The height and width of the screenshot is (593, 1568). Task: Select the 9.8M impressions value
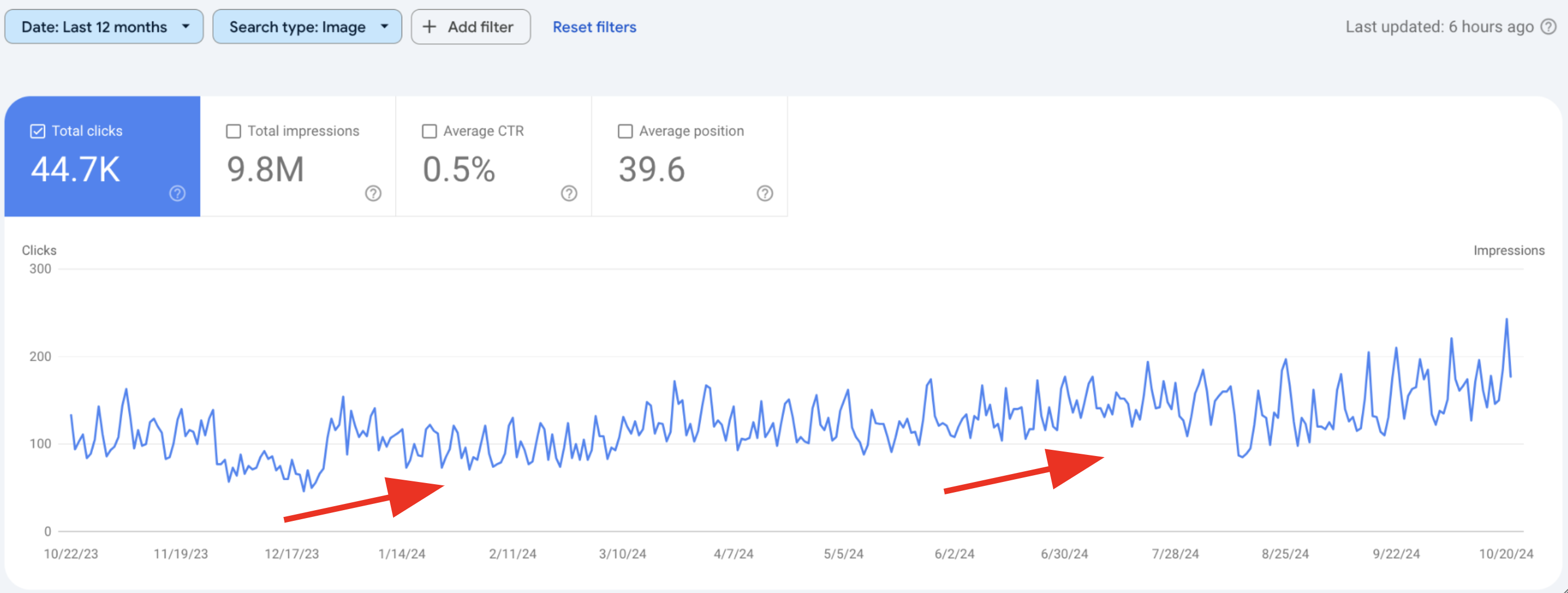265,170
